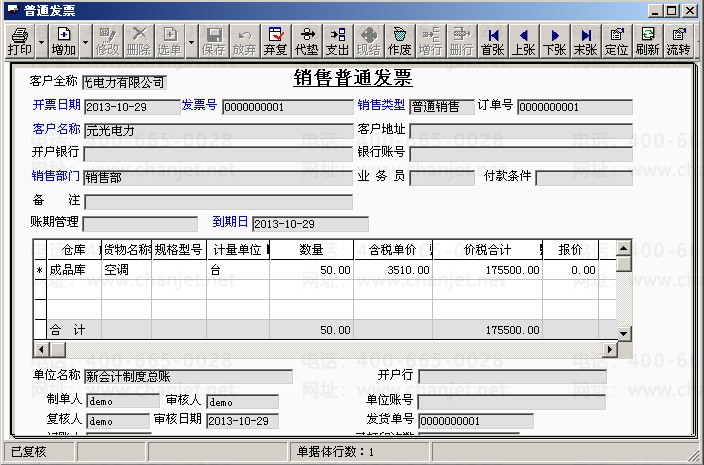This screenshot has height=465, width=704.
Task: Click the 客户全称 field
Action: point(124,83)
